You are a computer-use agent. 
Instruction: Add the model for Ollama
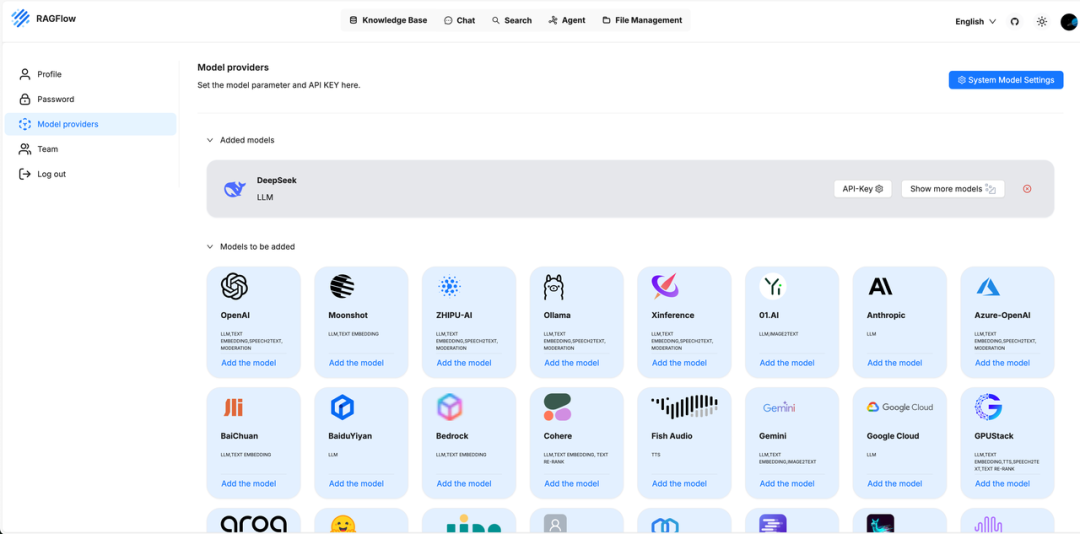coord(572,362)
